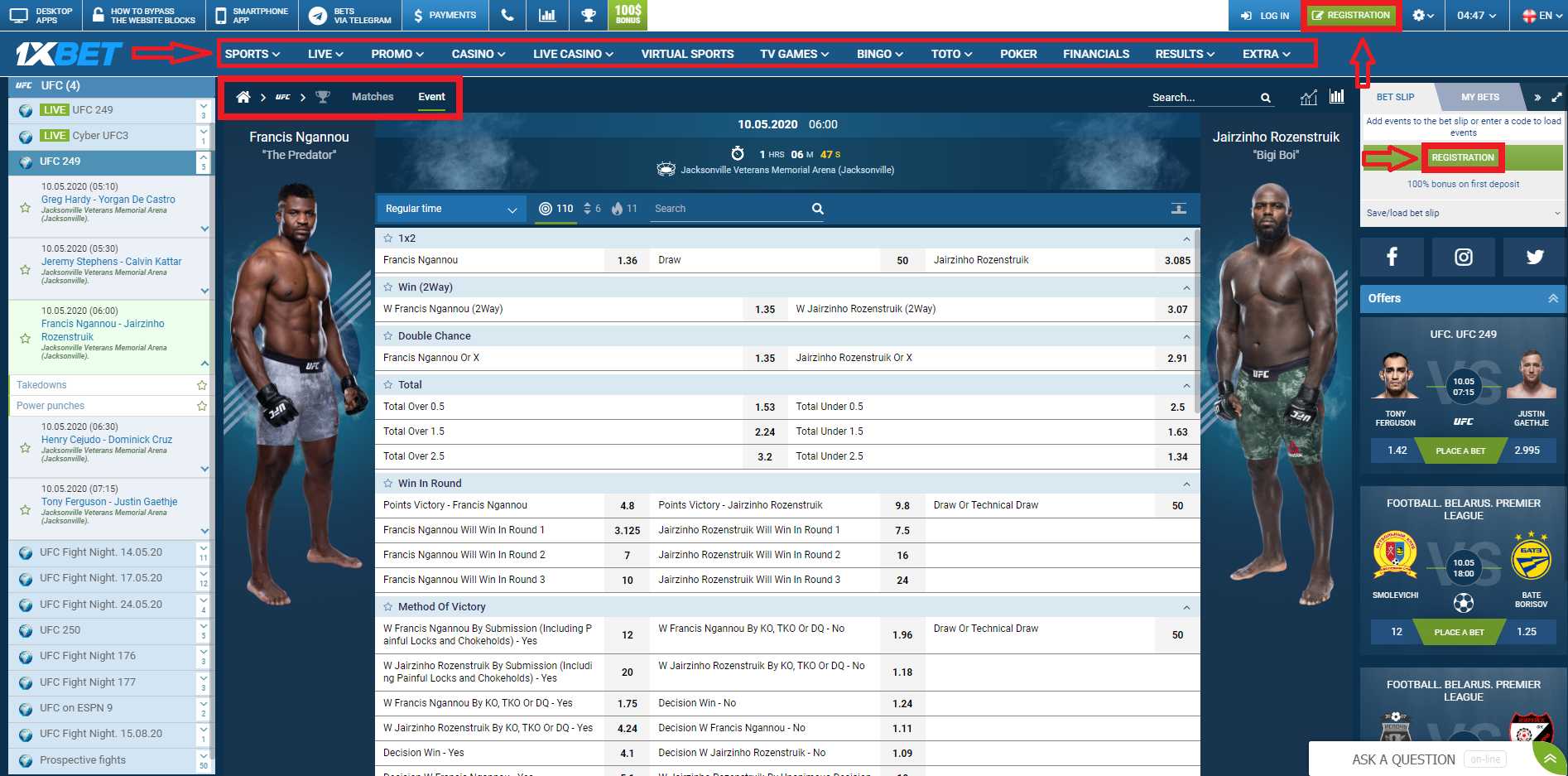Image resolution: width=1568 pixels, height=776 pixels.
Task: Open the Facebook social link
Action: [x=1392, y=257]
